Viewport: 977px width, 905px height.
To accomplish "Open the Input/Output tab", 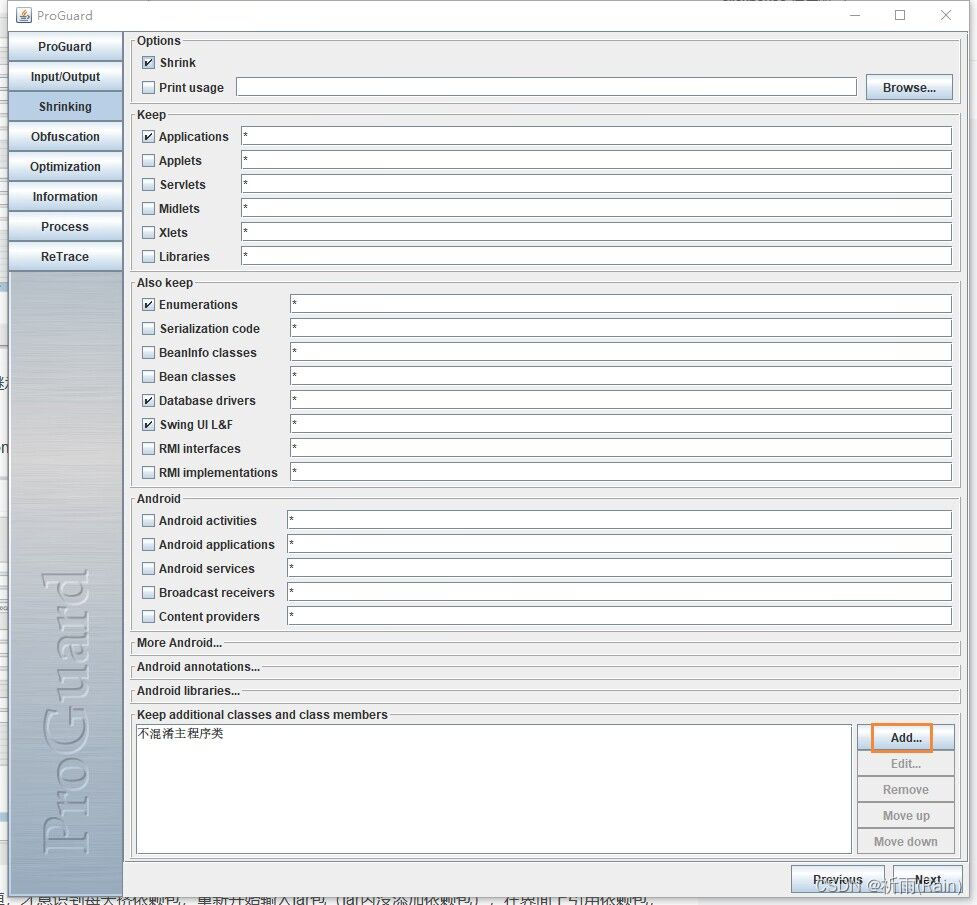I will [x=65, y=77].
